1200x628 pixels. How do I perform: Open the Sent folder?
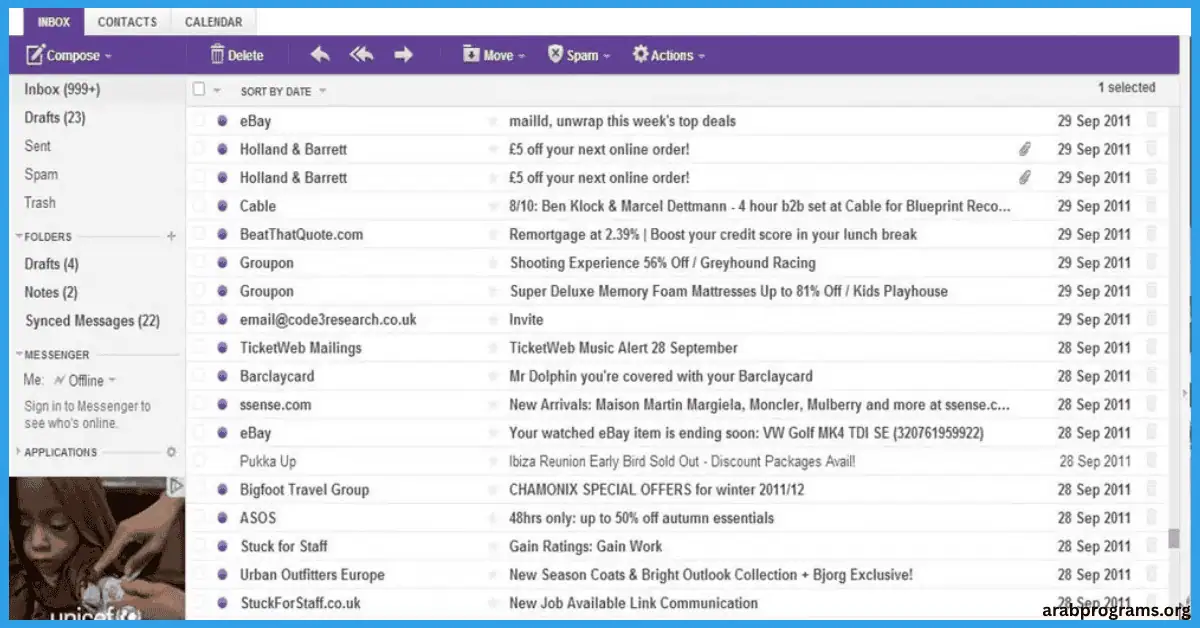(x=38, y=146)
